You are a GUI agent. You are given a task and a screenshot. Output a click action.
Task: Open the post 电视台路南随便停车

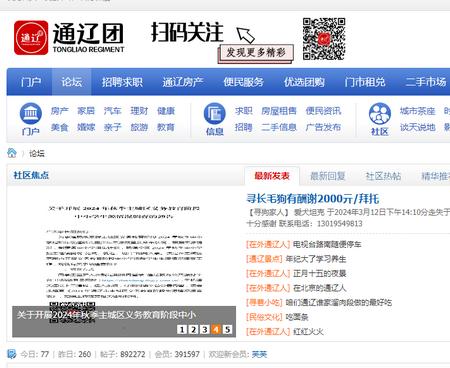click(x=327, y=244)
